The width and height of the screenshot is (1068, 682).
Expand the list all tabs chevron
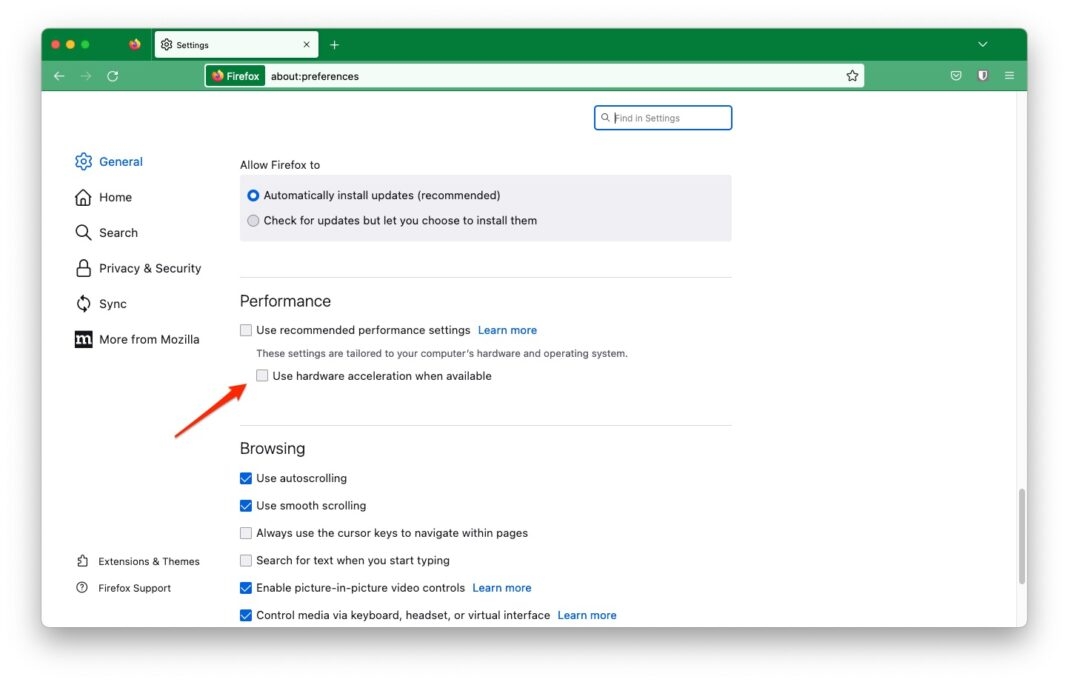coord(982,45)
